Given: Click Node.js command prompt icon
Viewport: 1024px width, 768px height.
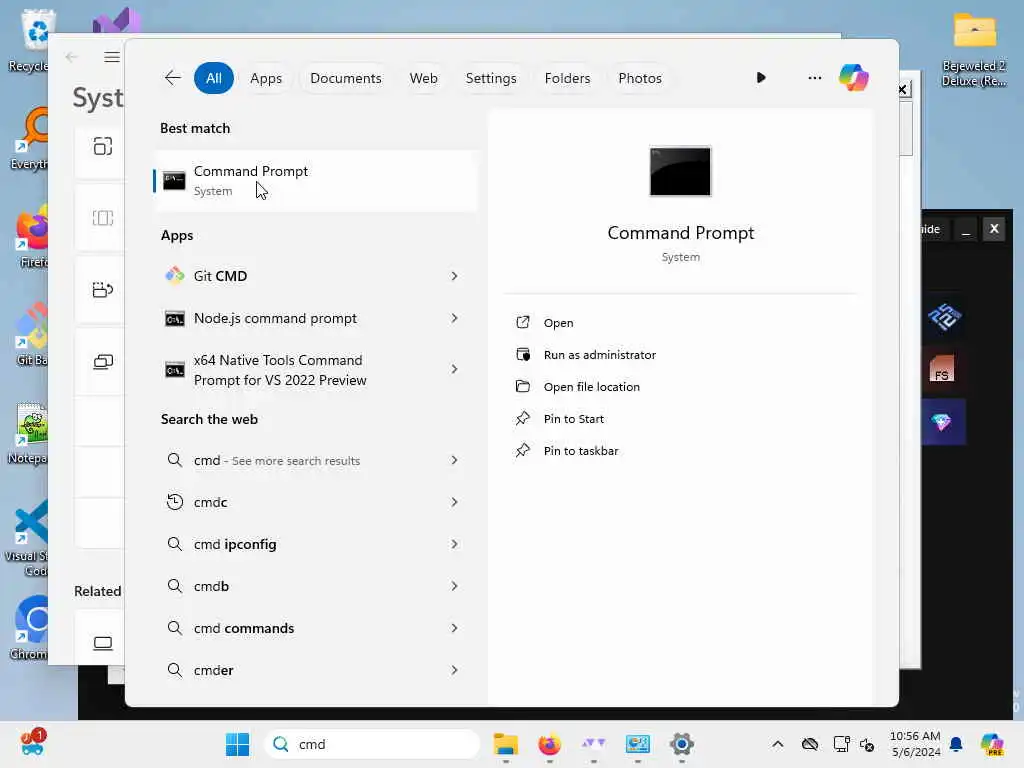Looking at the screenshot, I should (x=174, y=319).
